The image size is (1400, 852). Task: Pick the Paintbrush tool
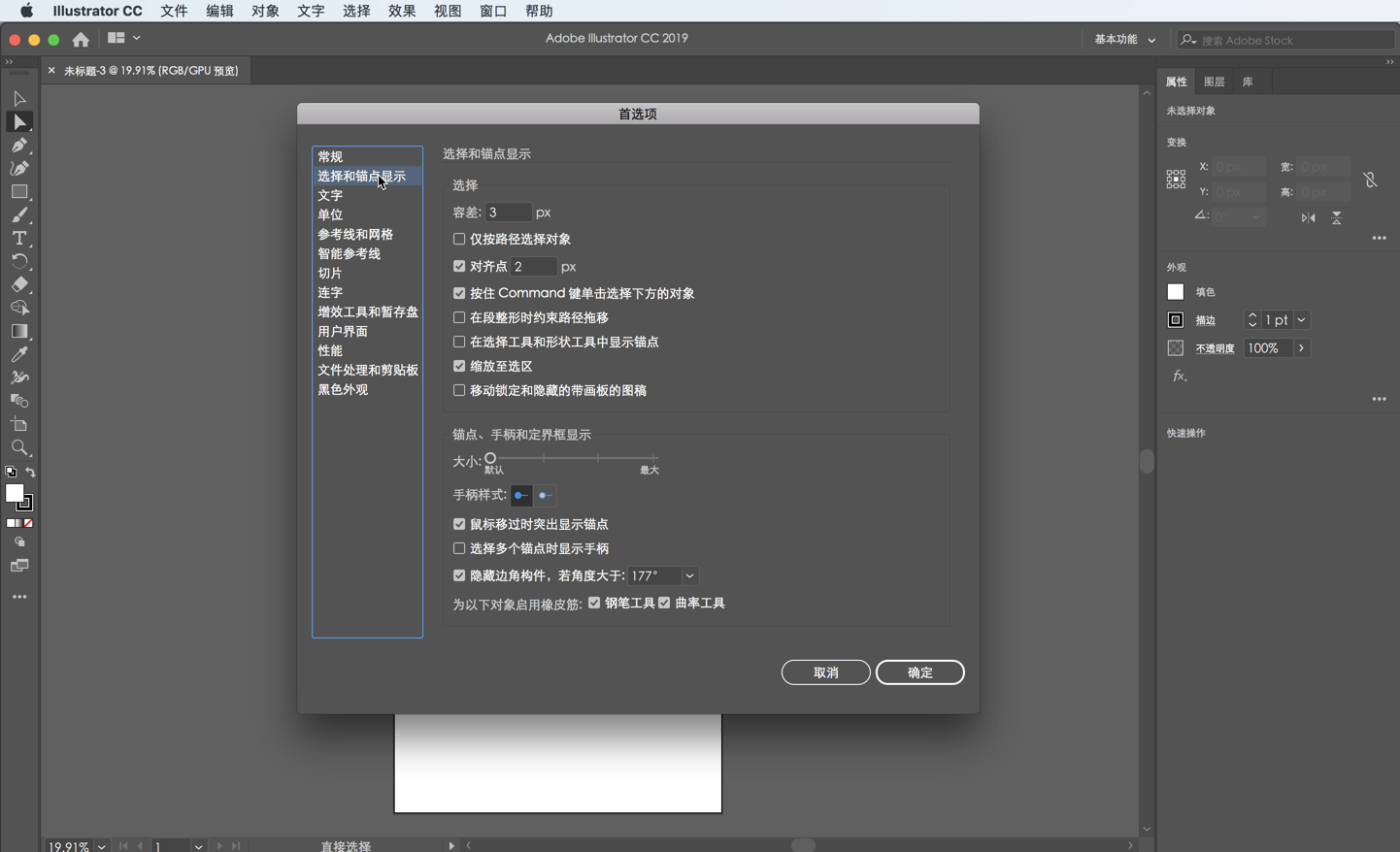[19, 215]
